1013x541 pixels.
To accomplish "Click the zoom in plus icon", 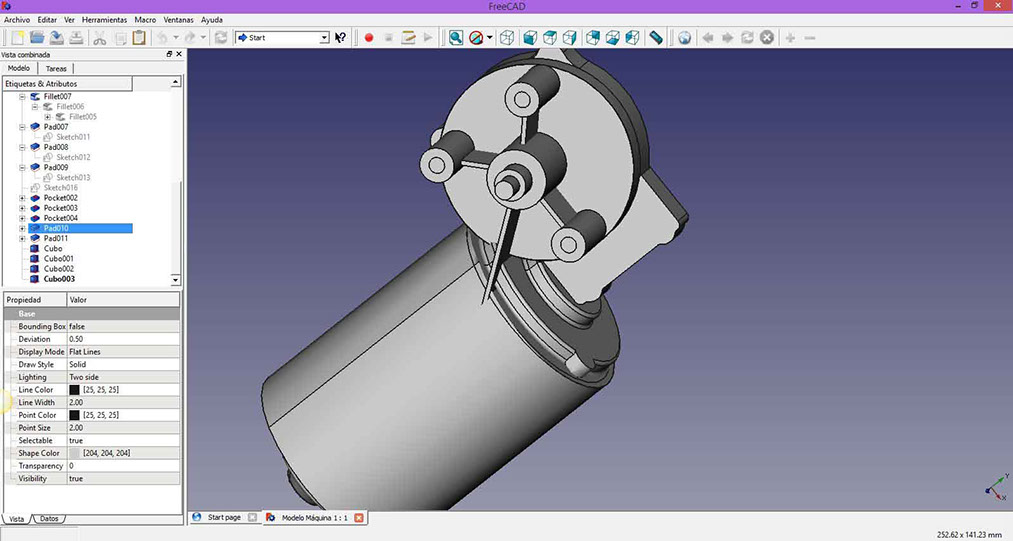I will (x=790, y=37).
